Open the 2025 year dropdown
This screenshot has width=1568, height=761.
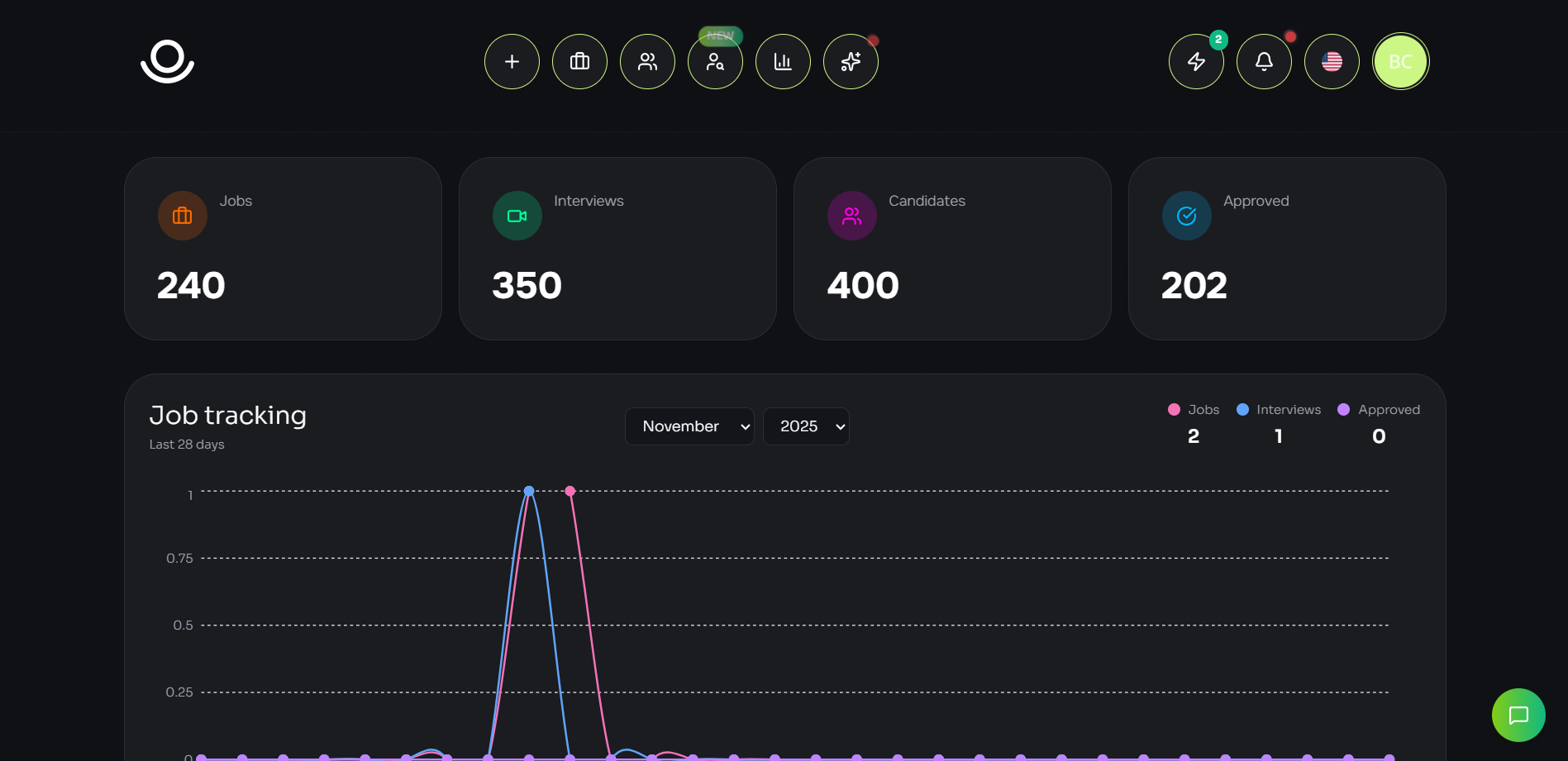click(x=806, y=426)
